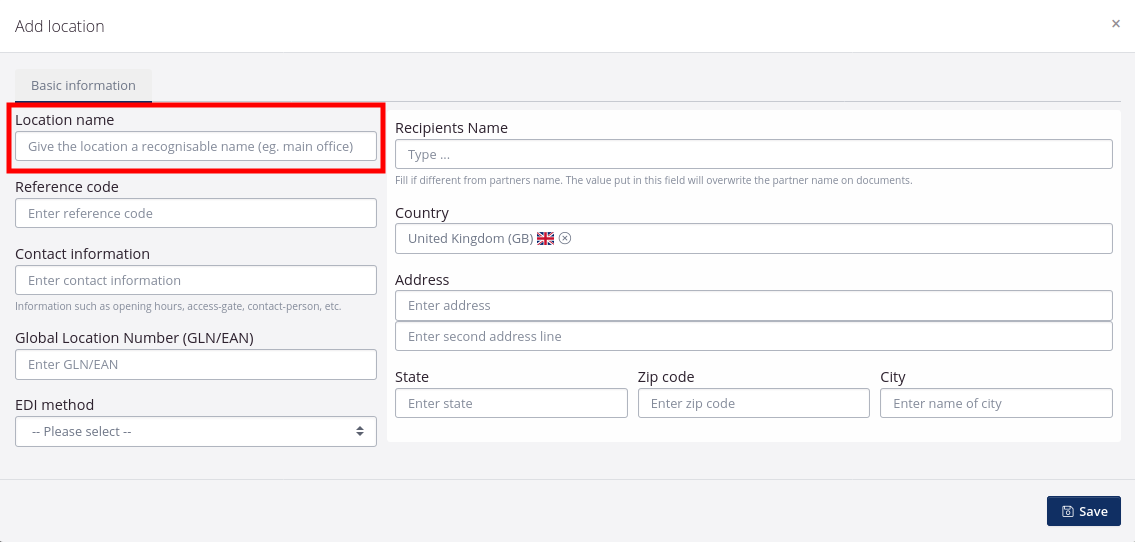Viewport: 1135px width, 542px height.
Task: Click the GLN/EAN input box
Action: pyautogui.click(x=195, y=365)
